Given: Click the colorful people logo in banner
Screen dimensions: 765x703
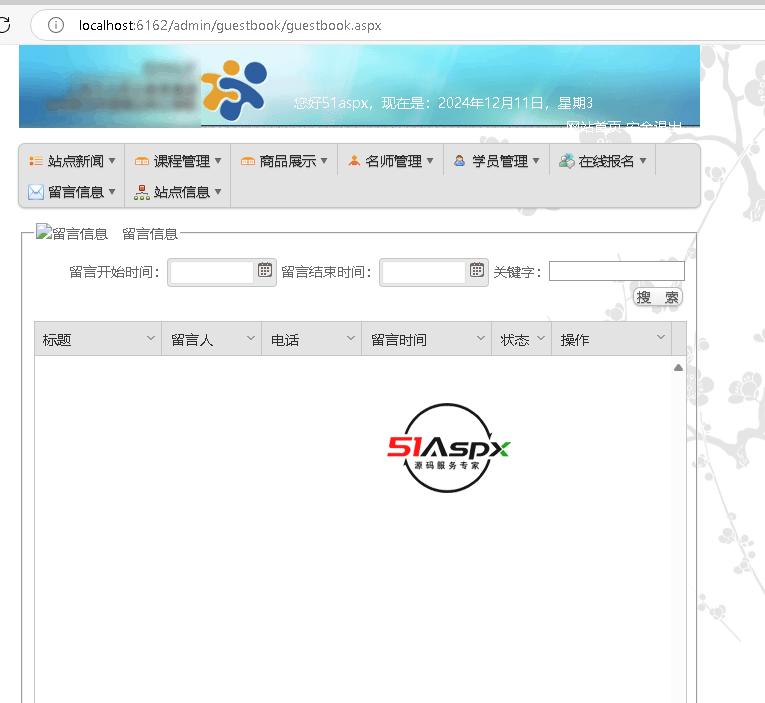Looking at the screenshot, I should [234, 90].
